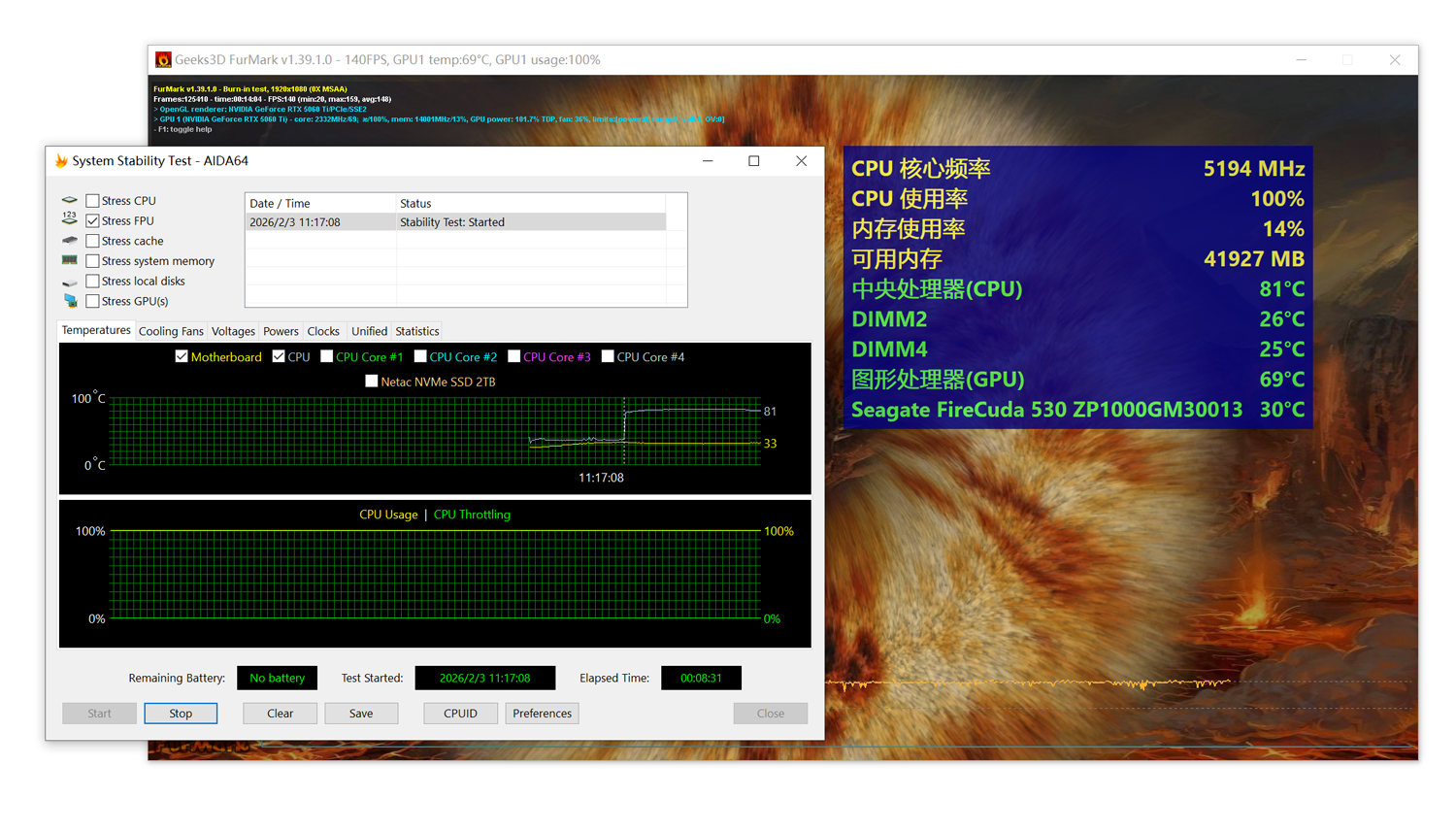
Task: Stop the stability test
Action: pos(181,714)
